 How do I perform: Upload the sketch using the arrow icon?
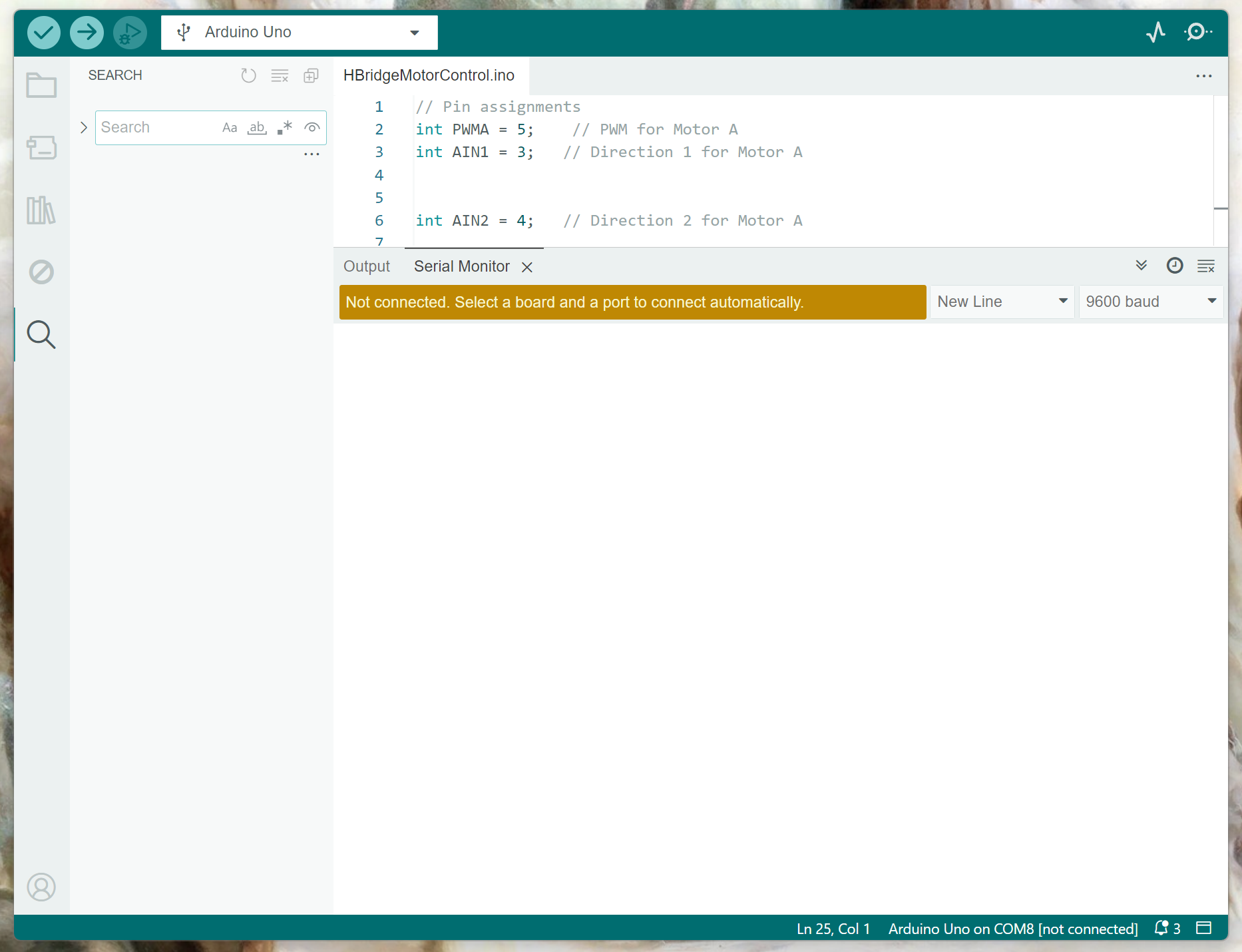(x=87, y=32)
